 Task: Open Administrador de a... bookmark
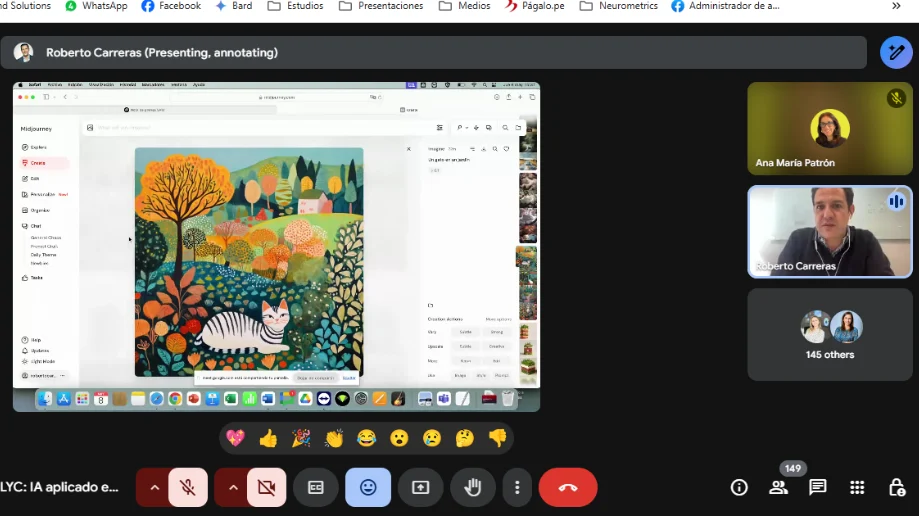point(726,6)
